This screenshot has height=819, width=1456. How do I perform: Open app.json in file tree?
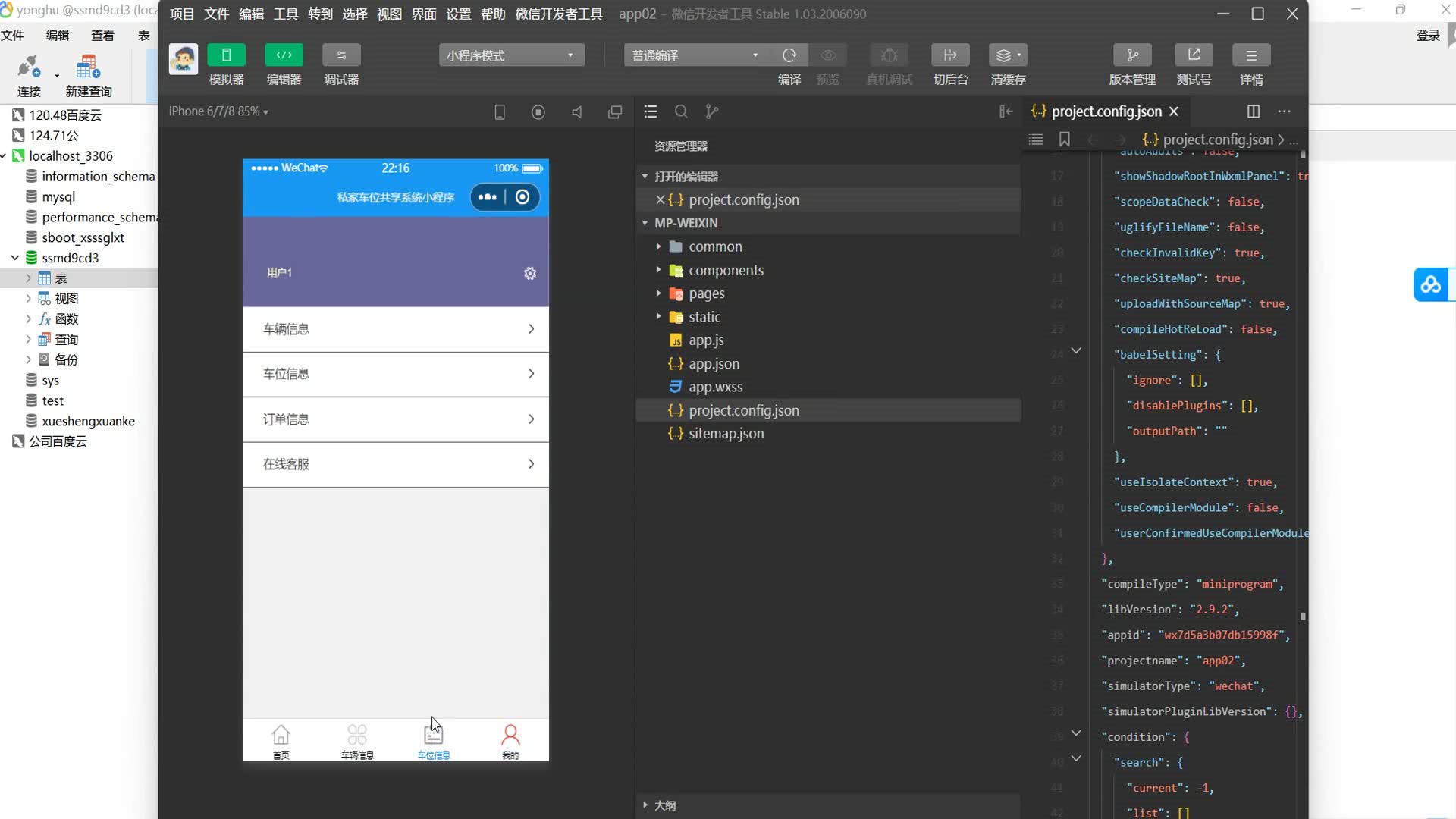coord(714,364)
